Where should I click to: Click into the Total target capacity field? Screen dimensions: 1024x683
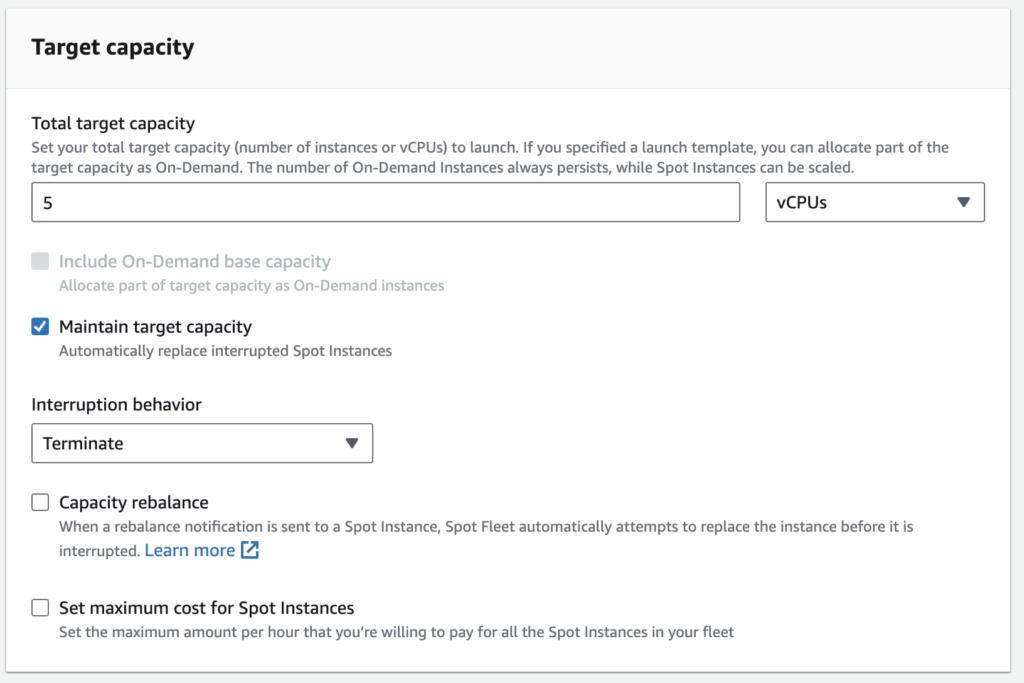tap(385, 202)
